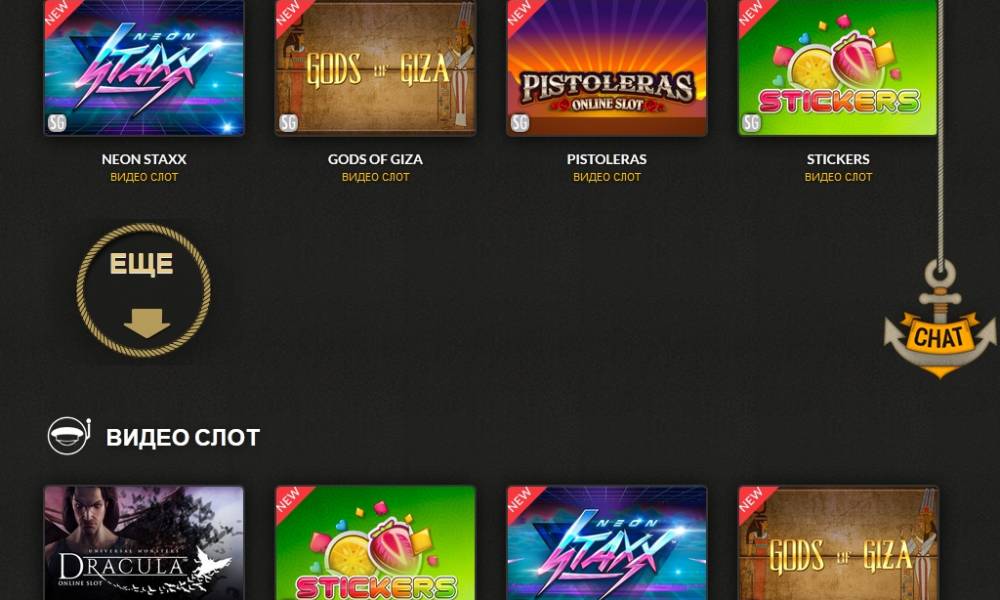Open the GODS OF GIZA title link
Screen dimensions: 1000x600
point(375,159)
